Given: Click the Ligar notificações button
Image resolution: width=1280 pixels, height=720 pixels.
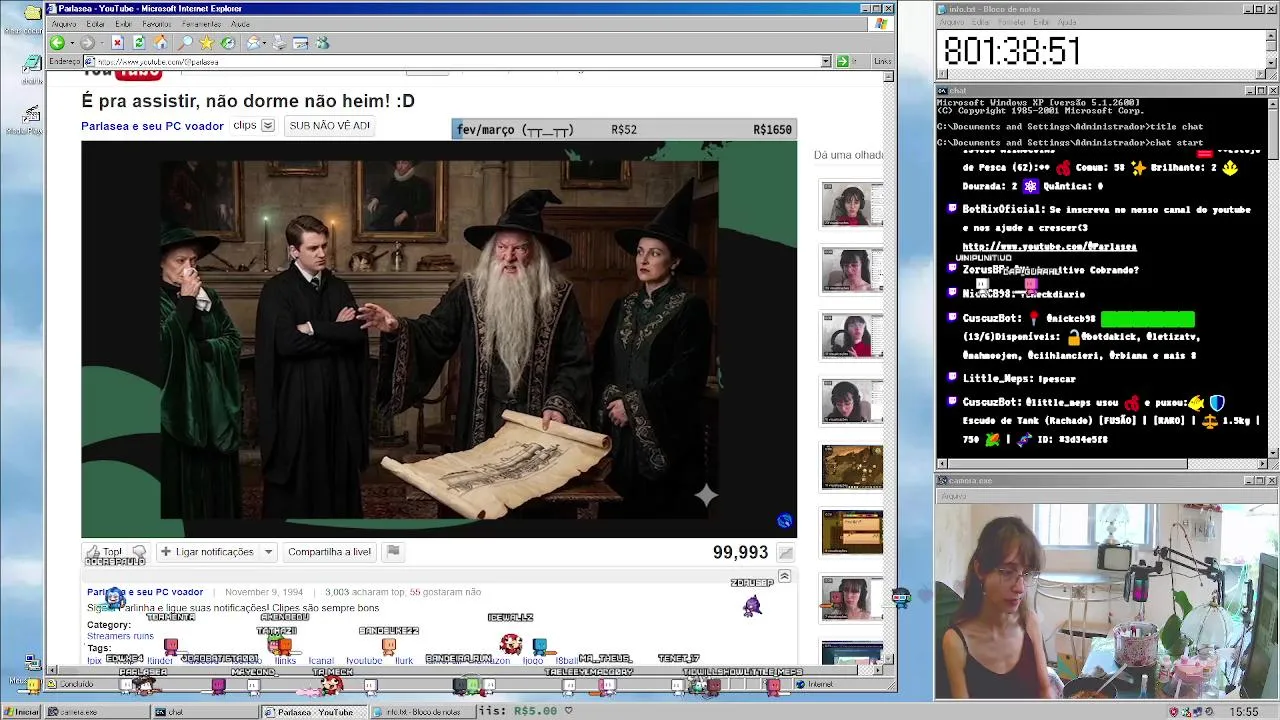Looking at the screenshot, I should [x=207, y=552].
